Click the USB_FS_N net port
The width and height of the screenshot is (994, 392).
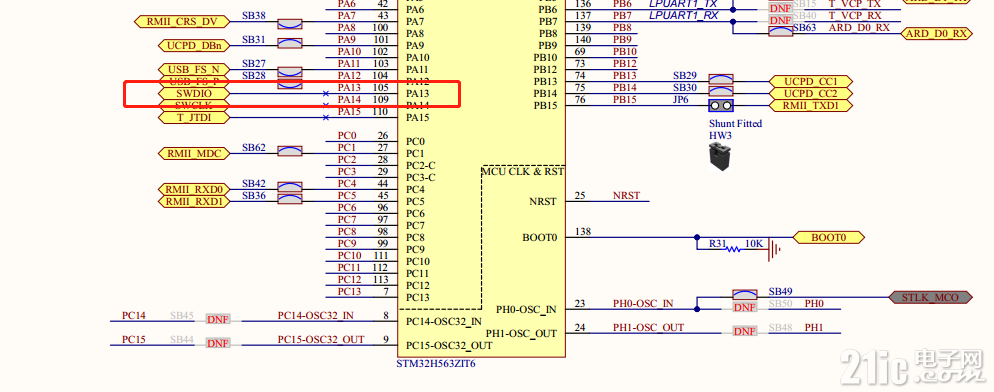[x=194, y=69]
